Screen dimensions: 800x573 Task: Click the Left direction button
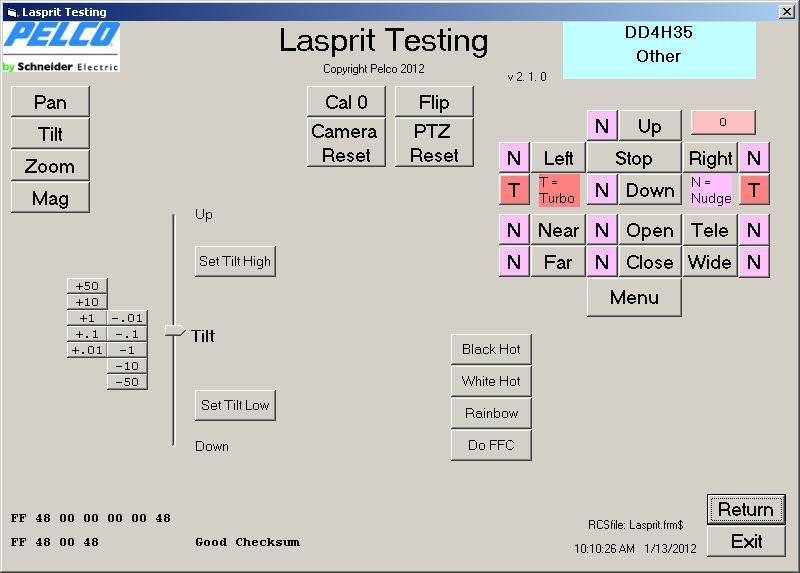pyautogui.click(x=558, y=158)
